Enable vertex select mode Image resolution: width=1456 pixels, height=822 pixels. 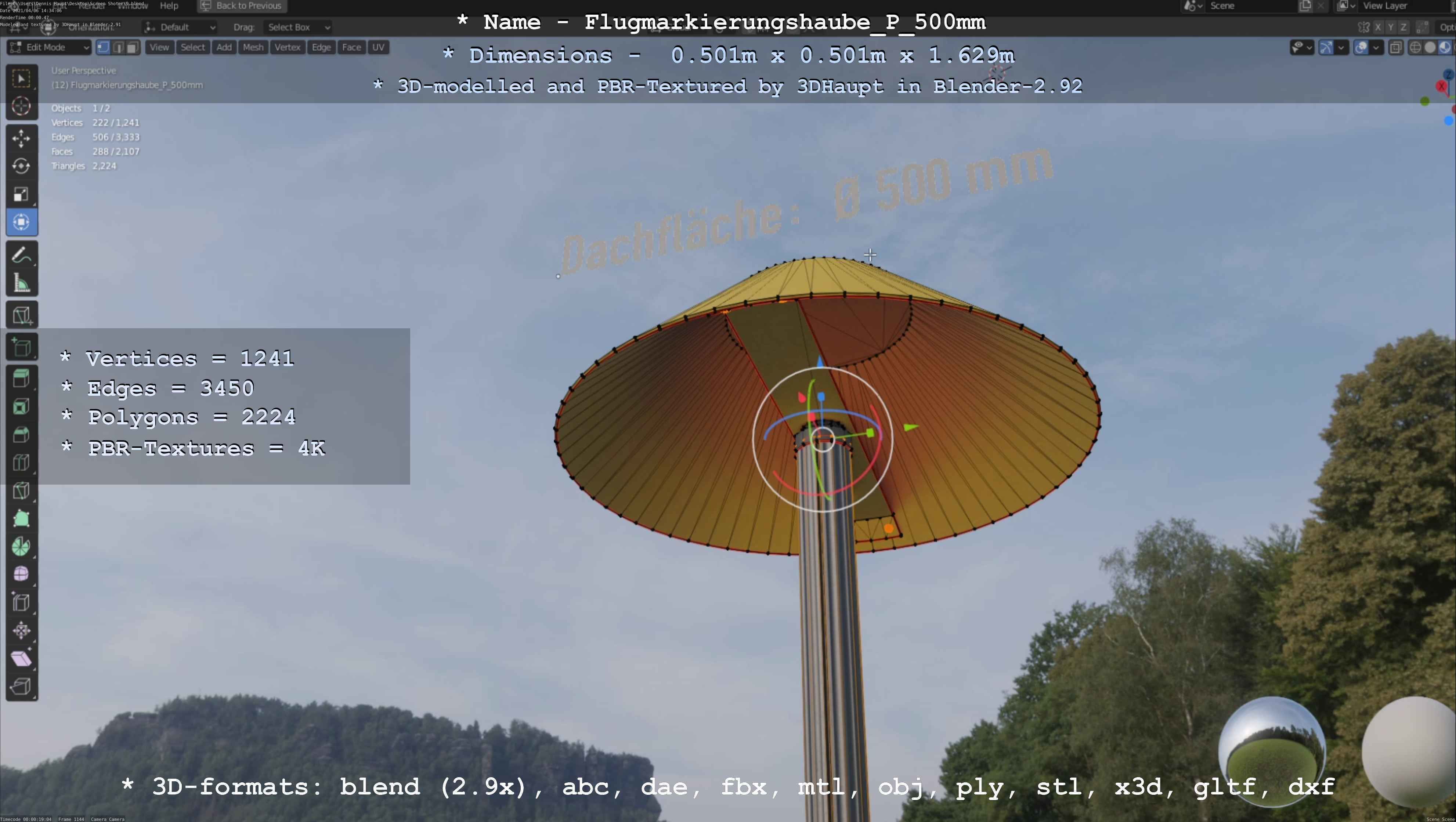104,47
